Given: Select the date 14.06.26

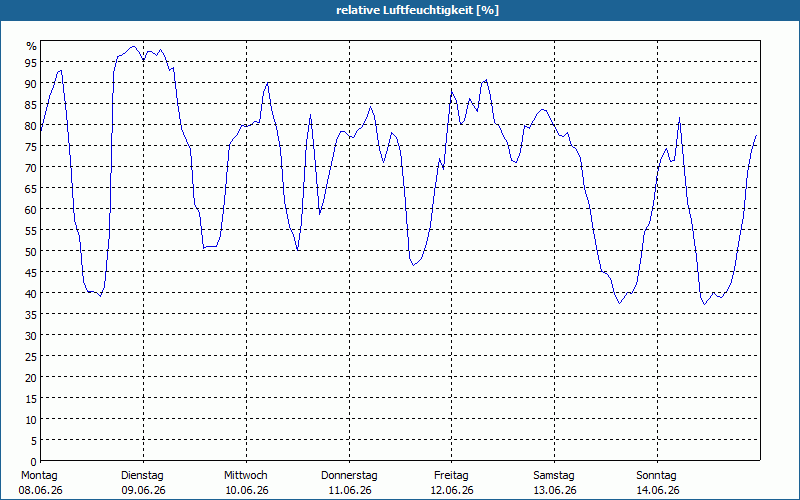Looking at the screenshot, I should [x=658, y=490].
